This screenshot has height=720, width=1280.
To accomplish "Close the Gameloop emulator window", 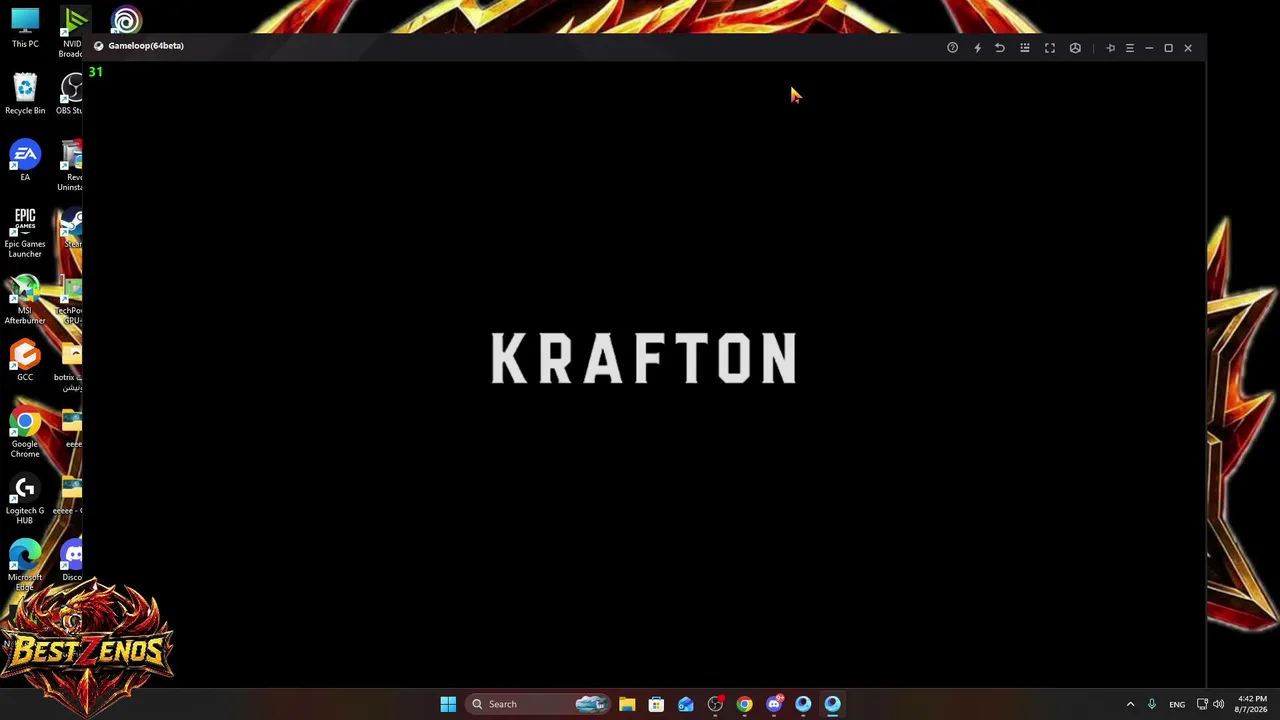I will tap(1188, 48).
